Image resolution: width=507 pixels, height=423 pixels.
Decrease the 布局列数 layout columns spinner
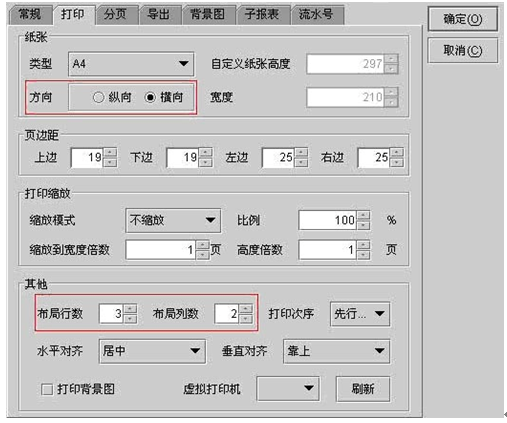[246, 319]
